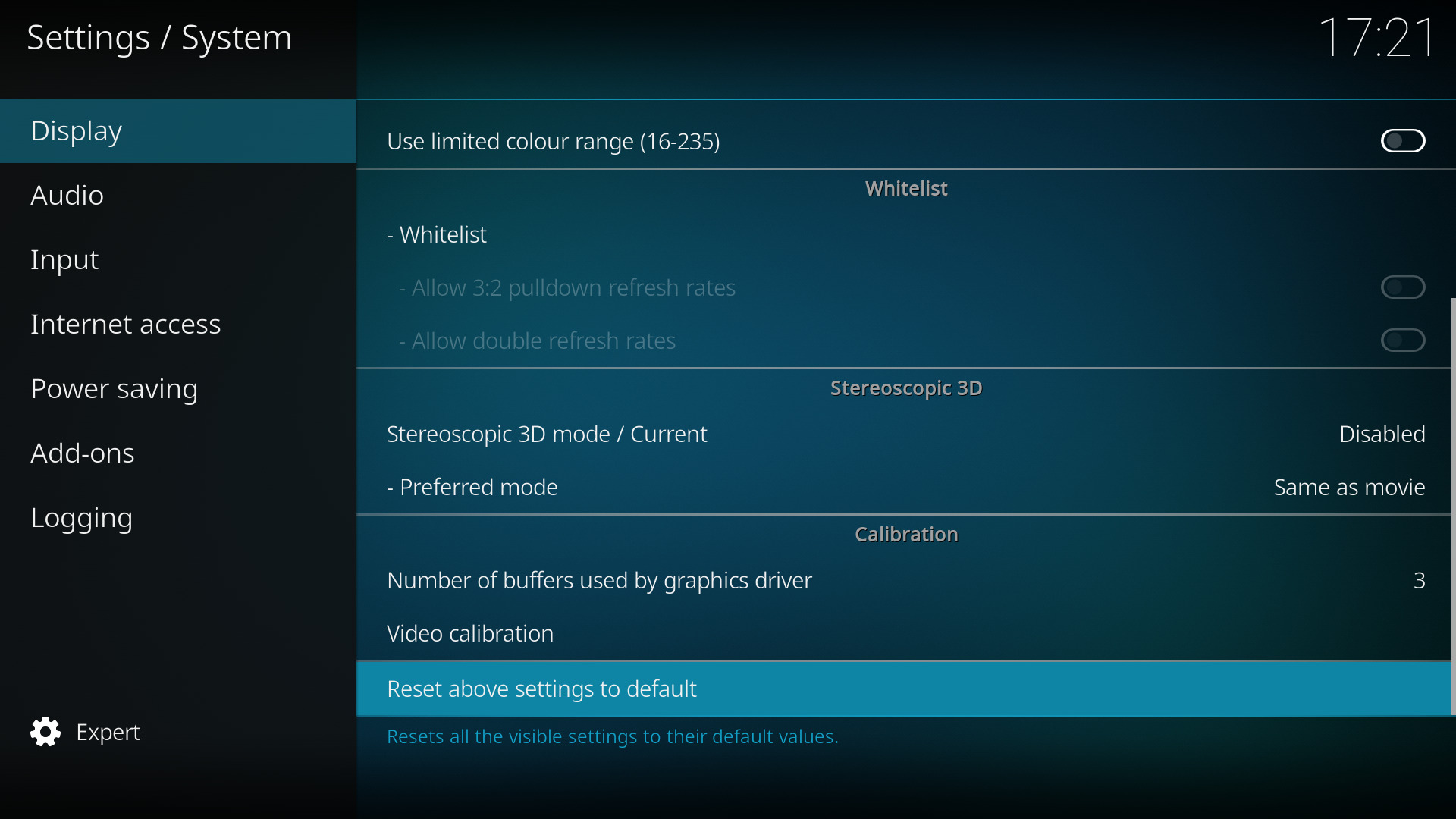Click Reset above settings to default
The width and height of the screenshot is (1456, 819).
pos(904,689)
